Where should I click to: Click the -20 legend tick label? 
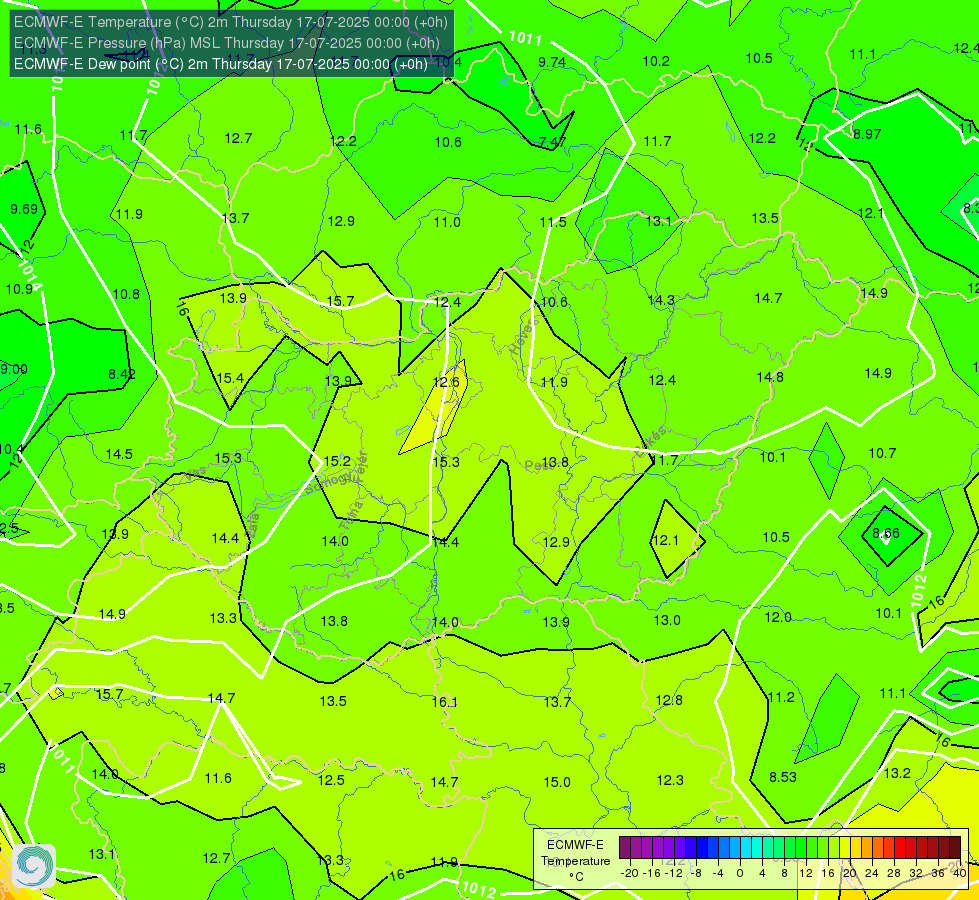pyautogui.click(x=630, y=873)
